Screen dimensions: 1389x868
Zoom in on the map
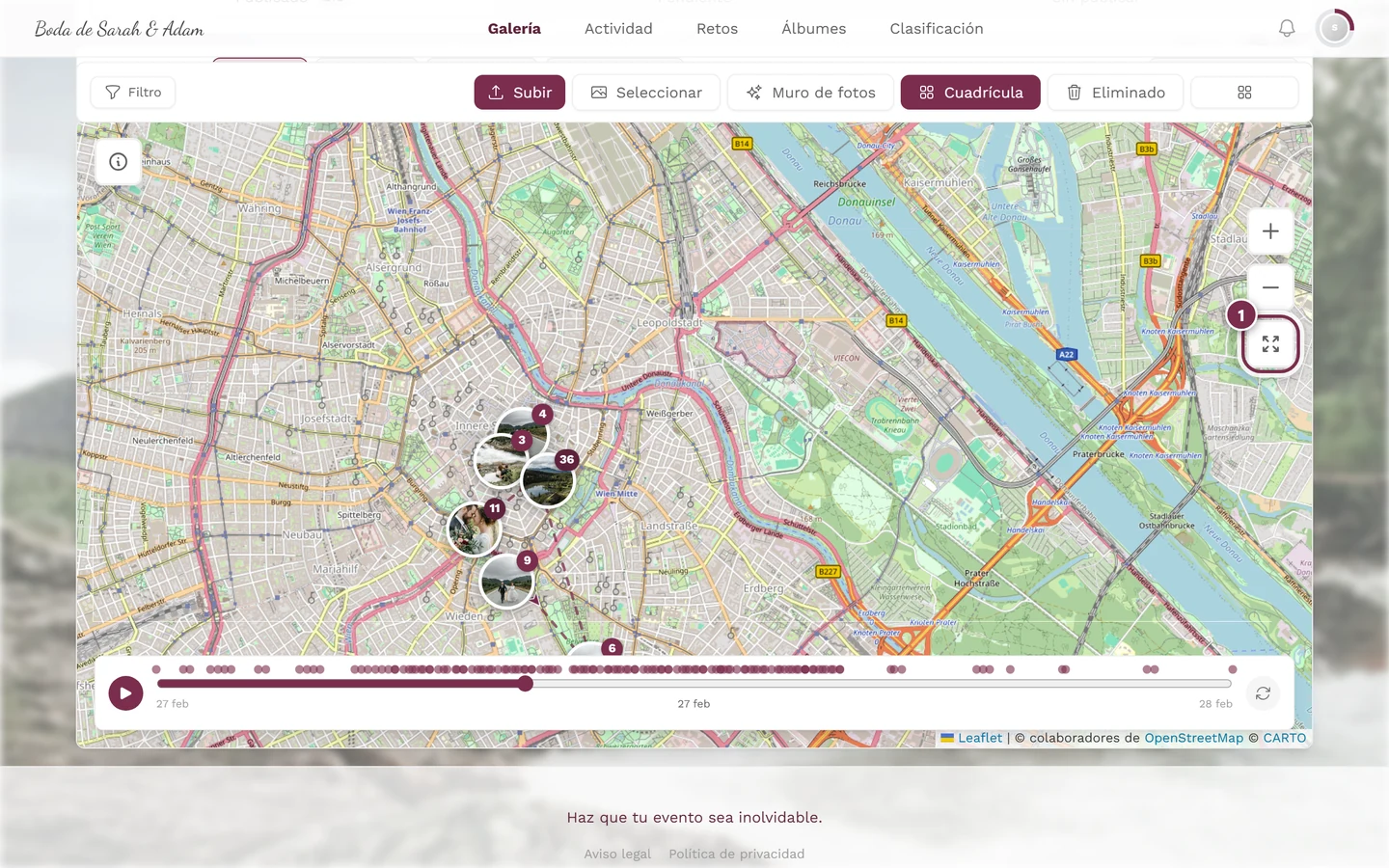[x=1270, y=231]
